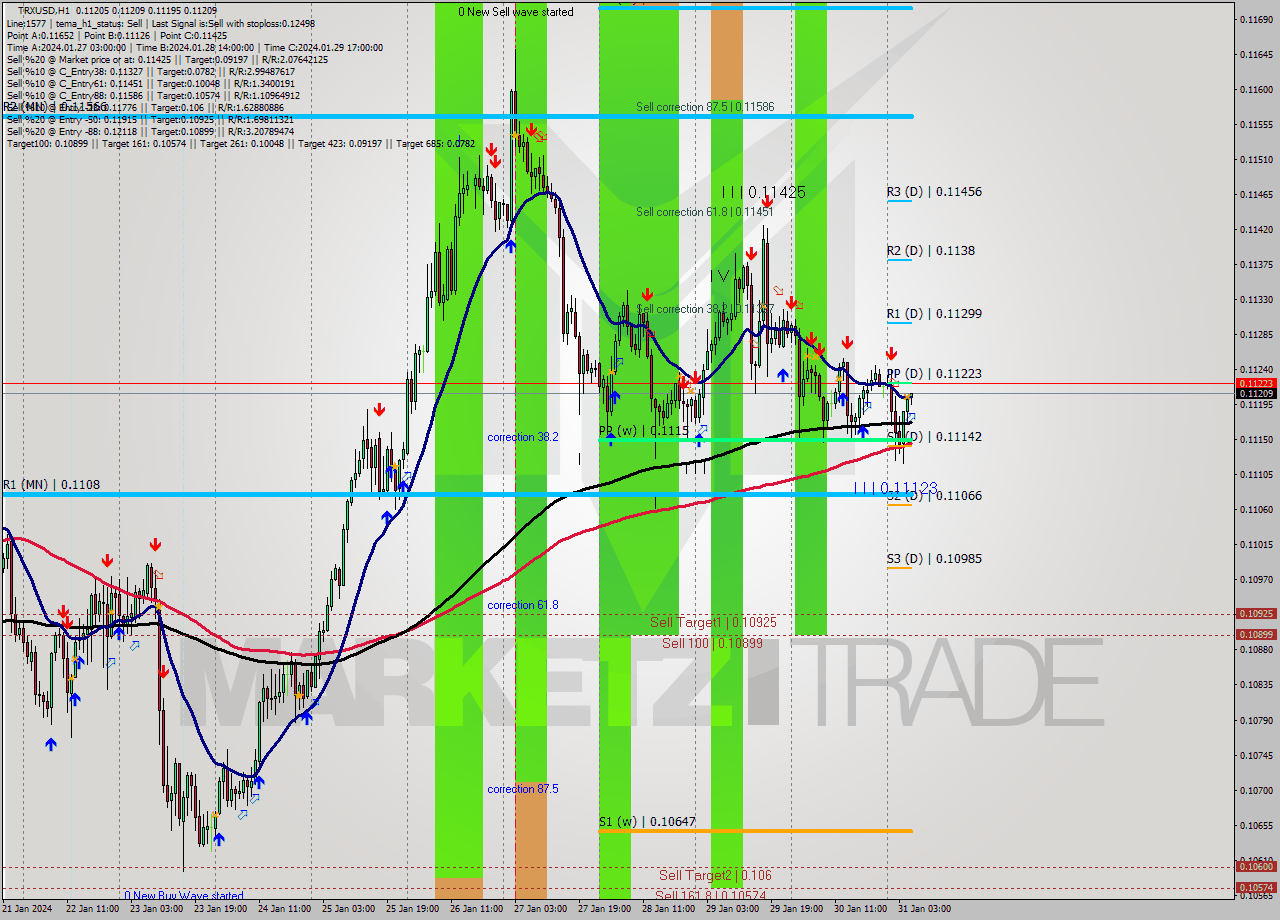Select the 'R2 (D) | 0.1138' pivot label

[931, 251]
